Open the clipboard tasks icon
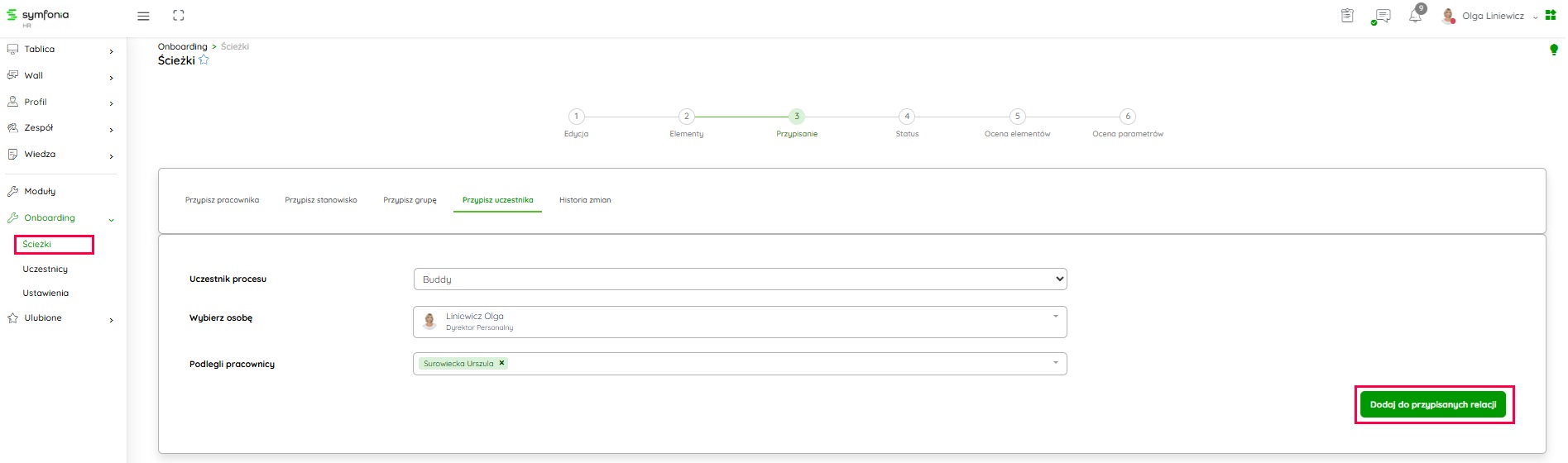The width and height of the screenshot is (1568, 463). (1347, 16)
